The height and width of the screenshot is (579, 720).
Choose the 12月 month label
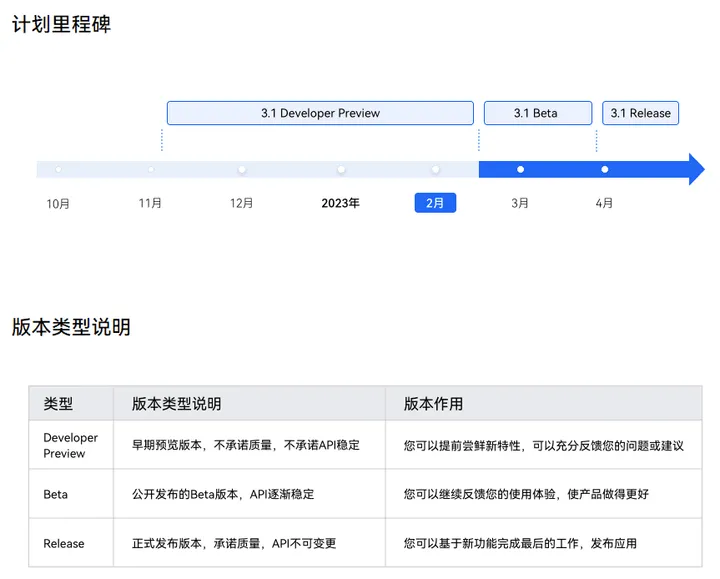coord(241,203)
